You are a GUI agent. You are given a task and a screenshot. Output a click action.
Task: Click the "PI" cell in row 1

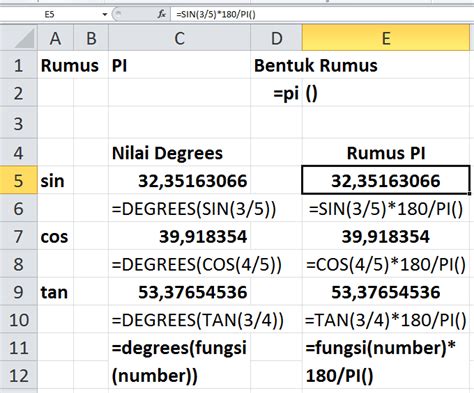pyautogui.click(x=179, y=65)
